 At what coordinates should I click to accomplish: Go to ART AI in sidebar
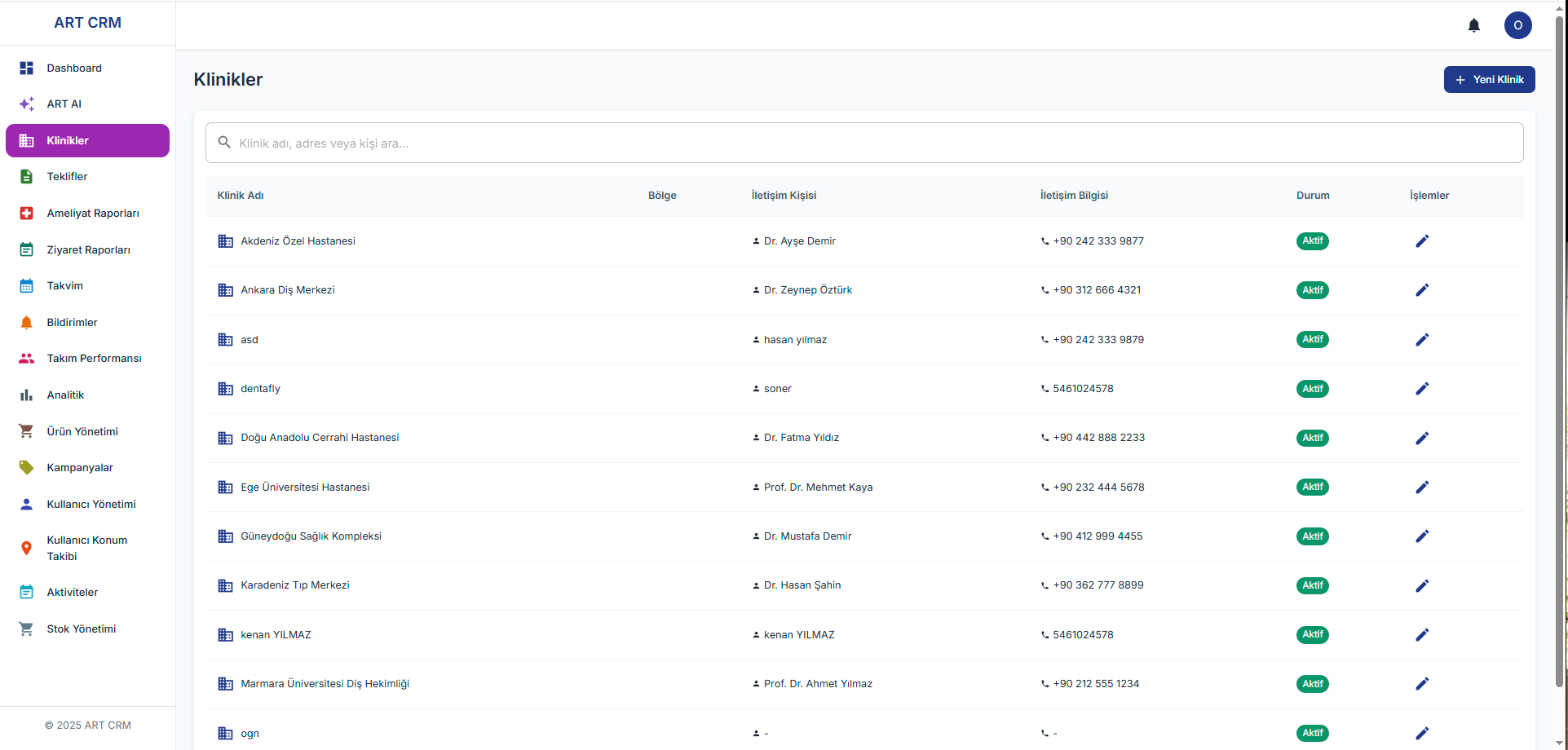[64, 104]
